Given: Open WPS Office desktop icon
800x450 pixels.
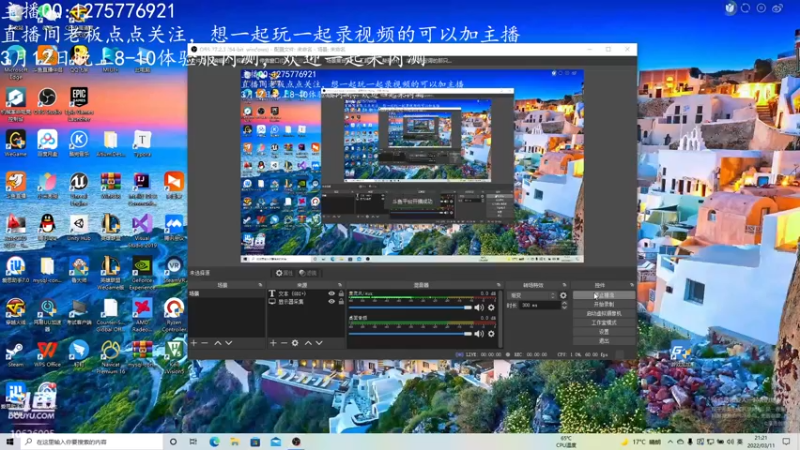Looking at the screenshot, I should 47,354.
